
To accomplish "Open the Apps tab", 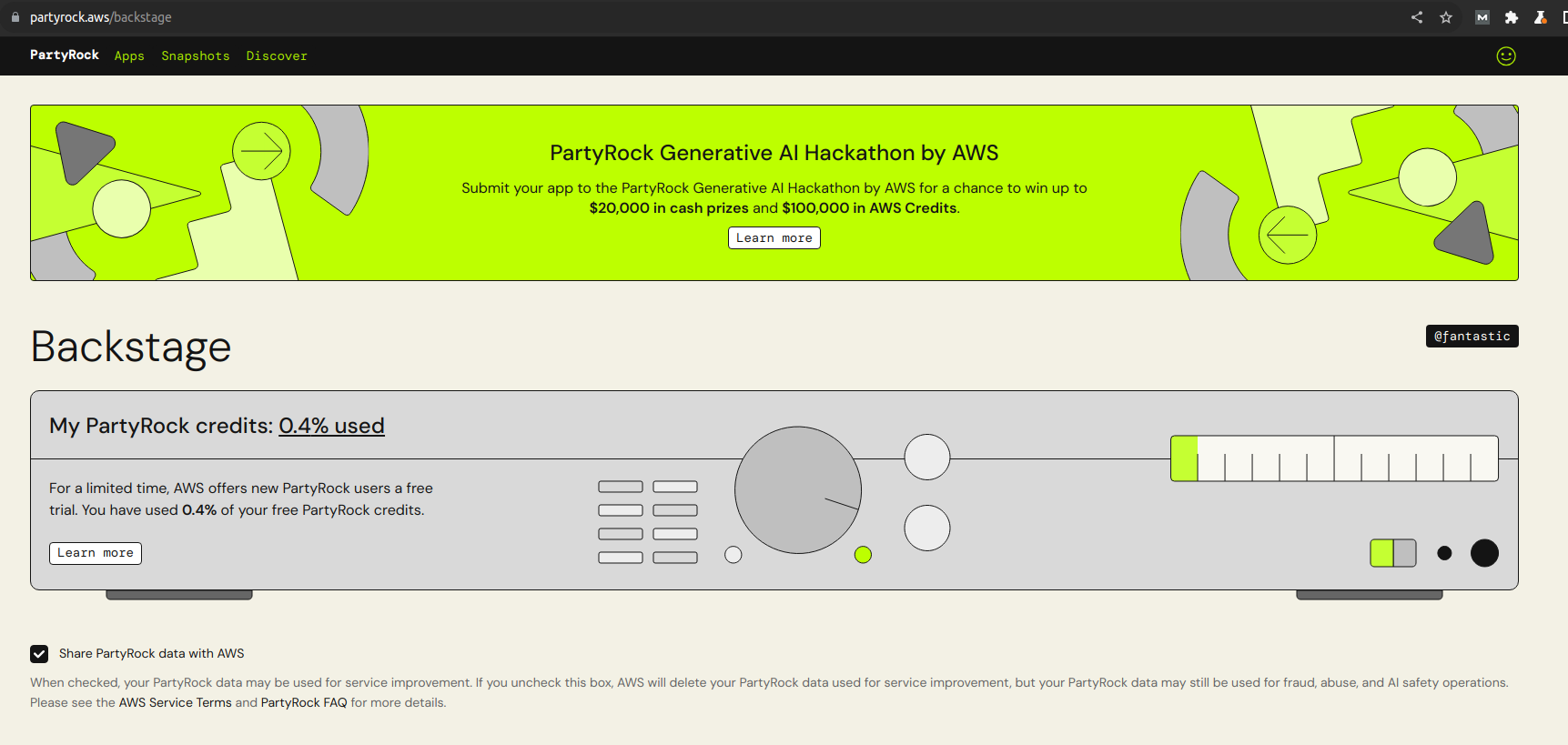I will point(129,56).
